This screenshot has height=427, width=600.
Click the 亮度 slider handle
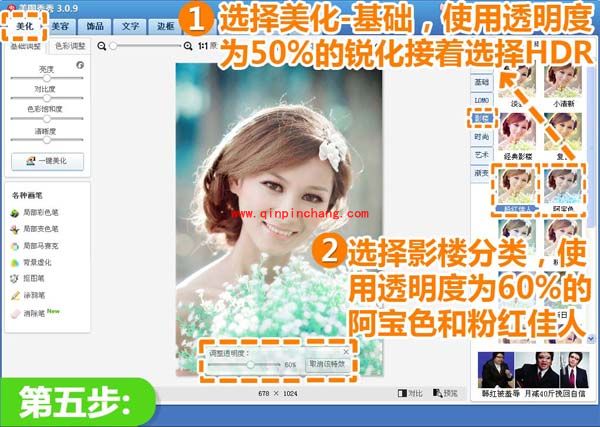pos(47,78)
